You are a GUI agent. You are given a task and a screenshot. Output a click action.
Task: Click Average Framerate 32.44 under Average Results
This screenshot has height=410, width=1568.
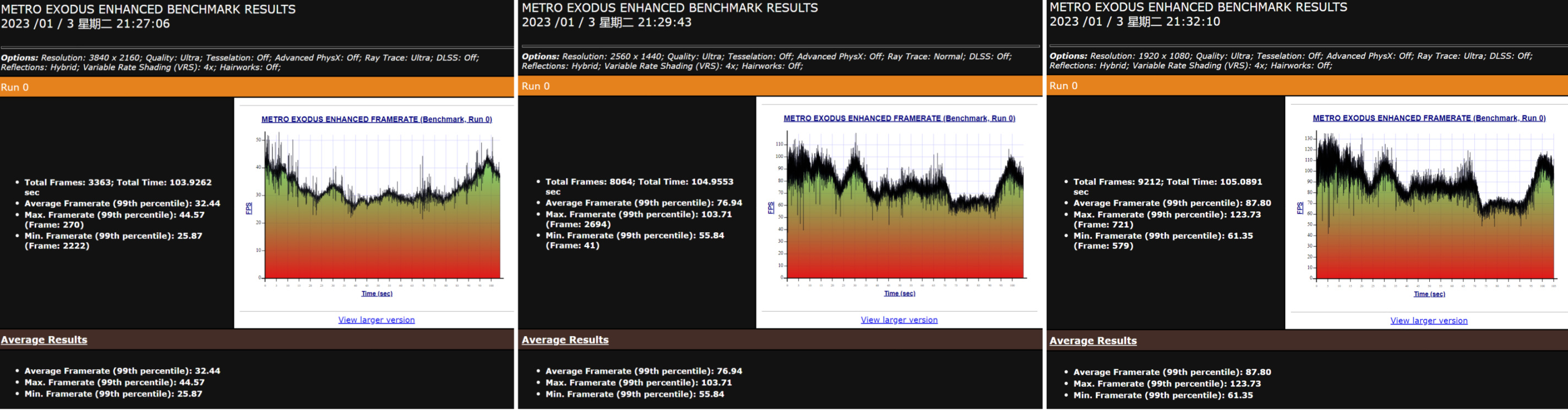122,371
